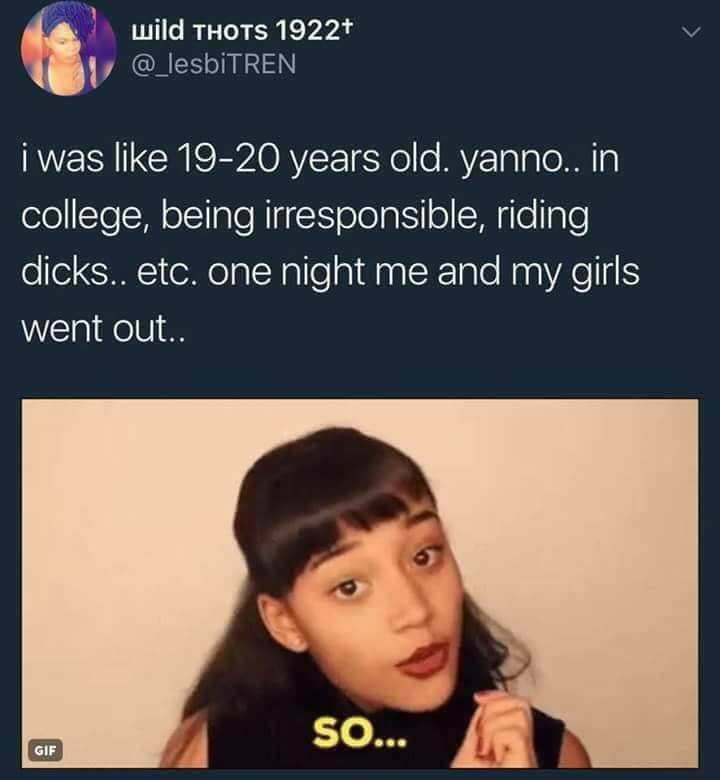This screenshot has width=720, height=780.
Task: Open the @_lesbiTREN handle profile link
Action: point(213,64)
